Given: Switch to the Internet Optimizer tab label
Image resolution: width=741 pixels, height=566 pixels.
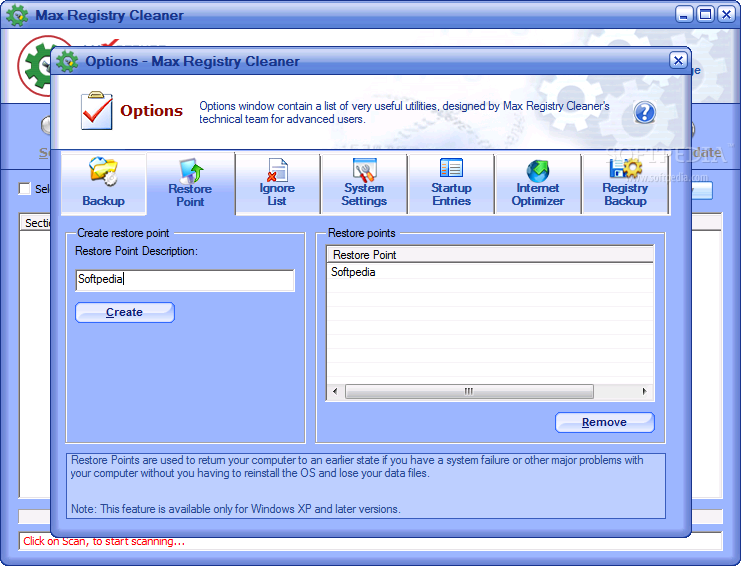Looking at the screenshot, I should [x=538, y=194].
